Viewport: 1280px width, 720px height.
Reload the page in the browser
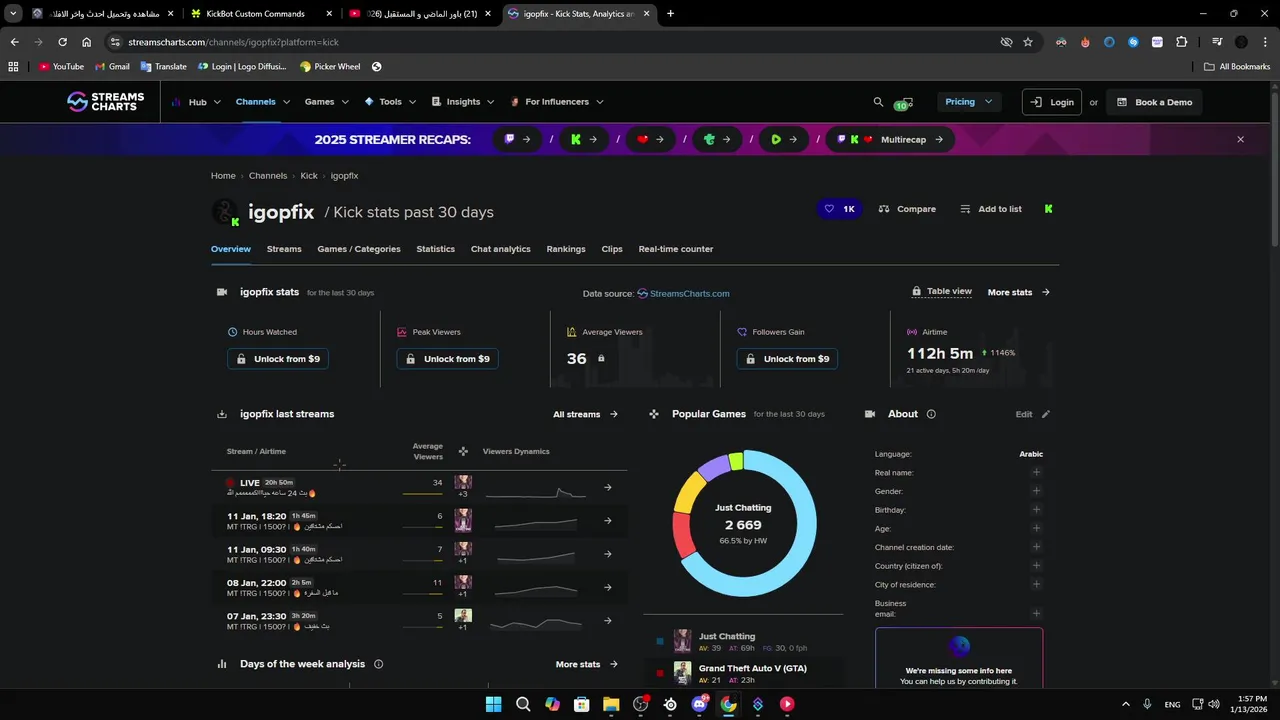point(62,42)
